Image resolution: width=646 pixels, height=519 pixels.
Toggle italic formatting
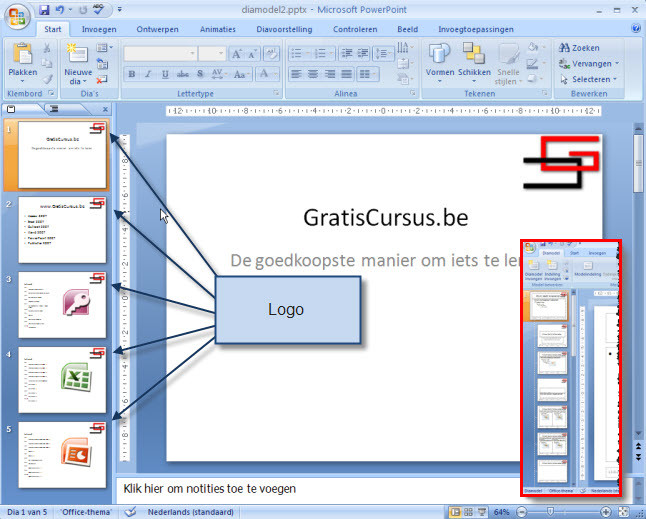point(148,75)
